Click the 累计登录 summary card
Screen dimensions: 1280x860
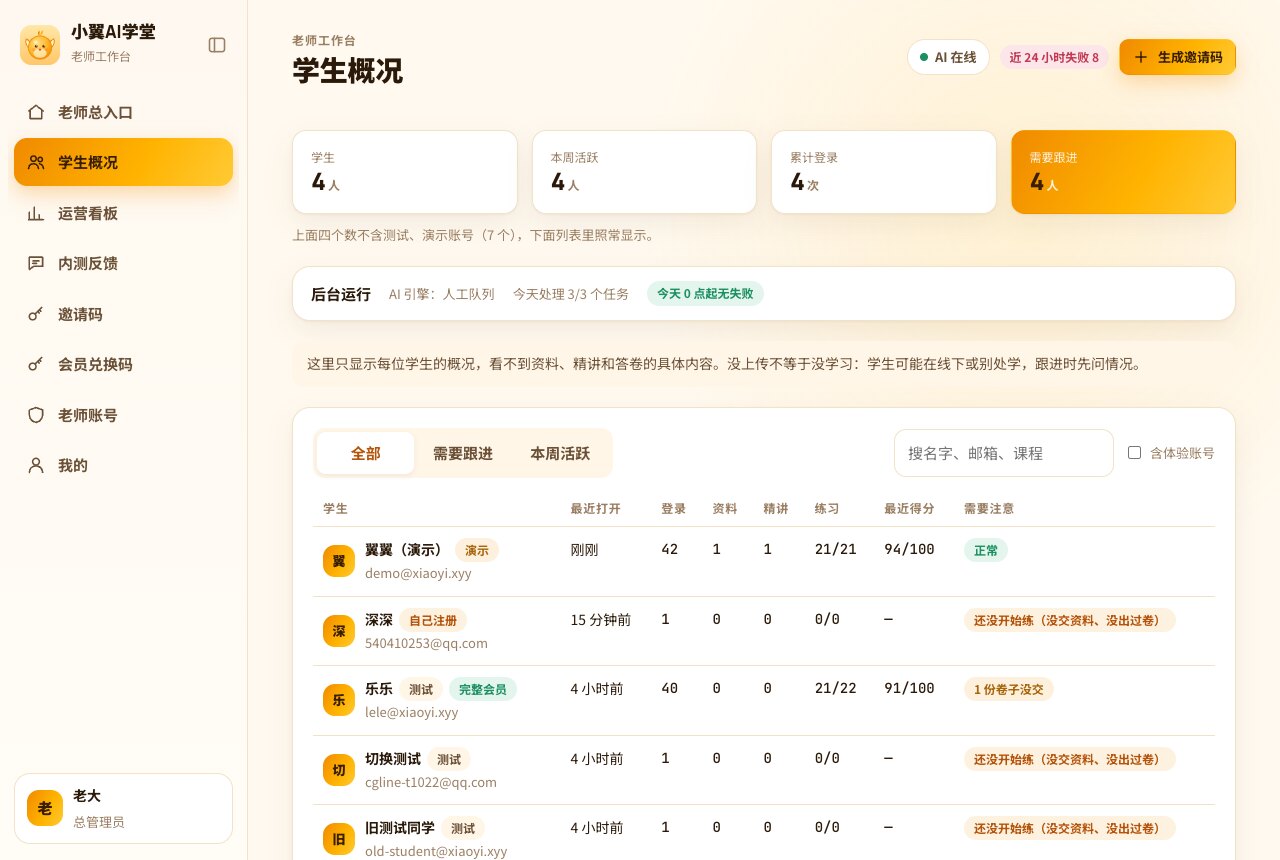(x=883, y=172)
